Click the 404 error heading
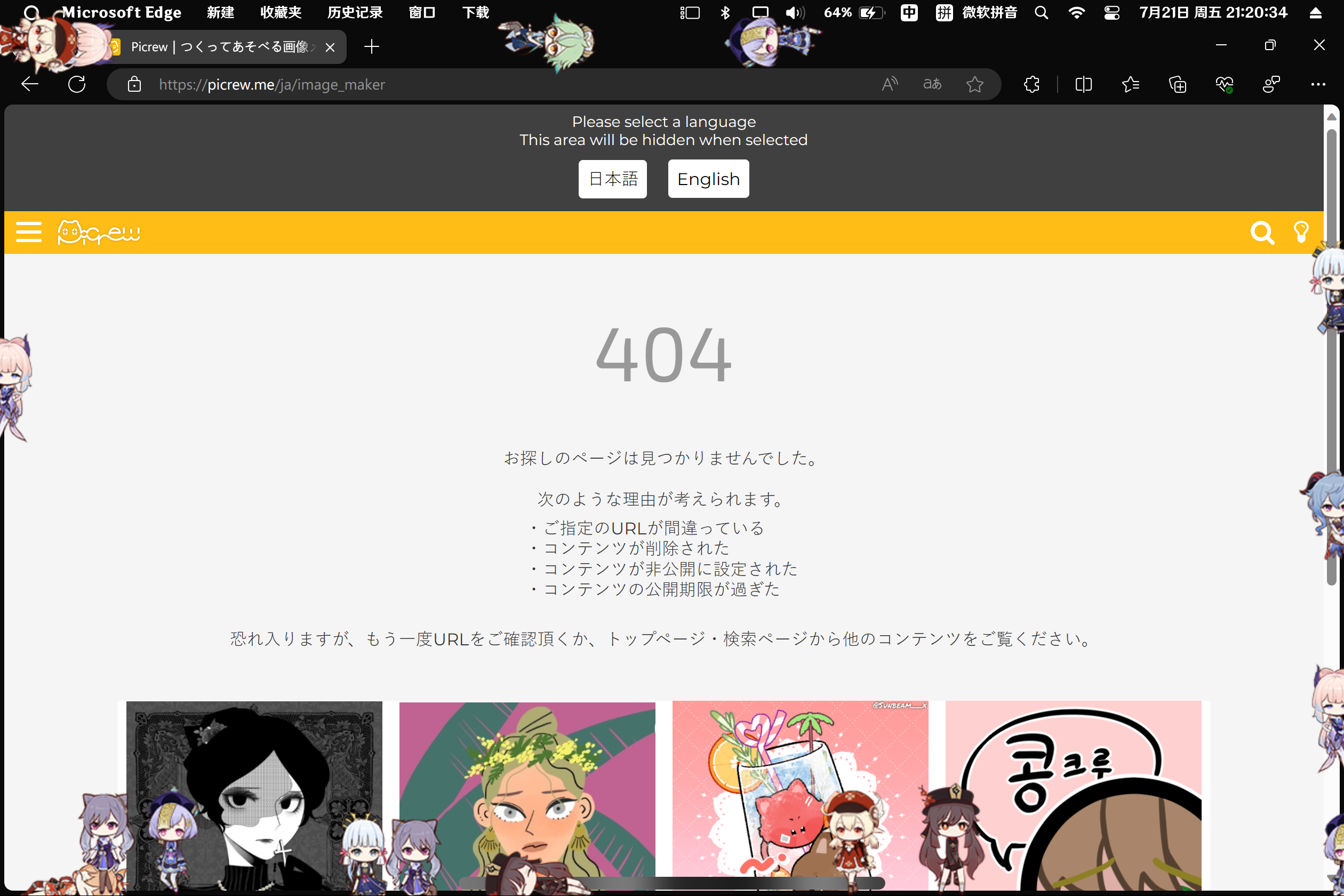The width and height of the screenshot is (1344, 896). click(x=663, y=354)
